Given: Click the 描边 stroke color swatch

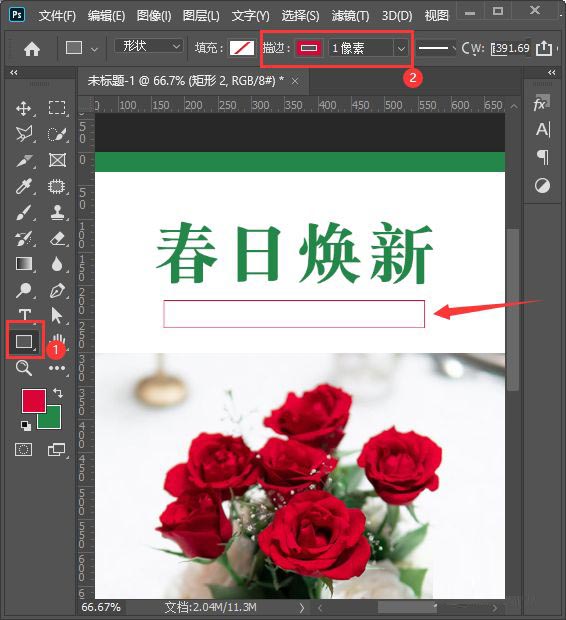Looking at the screenshot, I should click(x=309, y=48).
